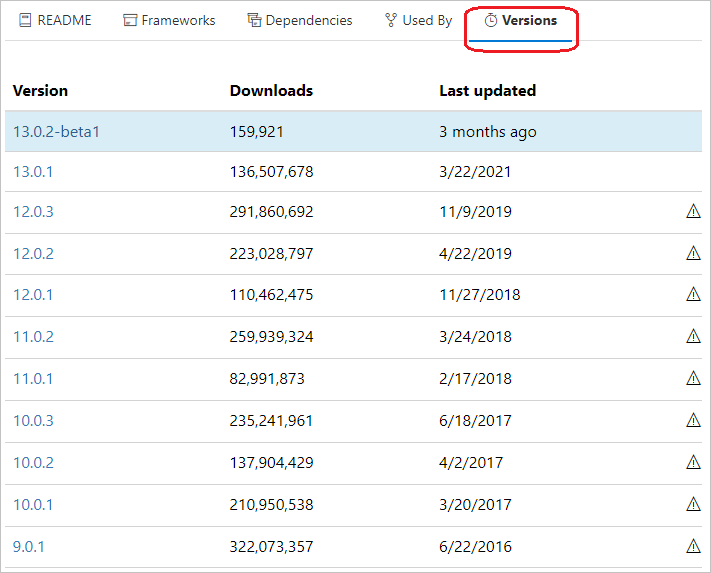Click the date 3/24/2018
The image size is (711, 573).
(475, 337)
